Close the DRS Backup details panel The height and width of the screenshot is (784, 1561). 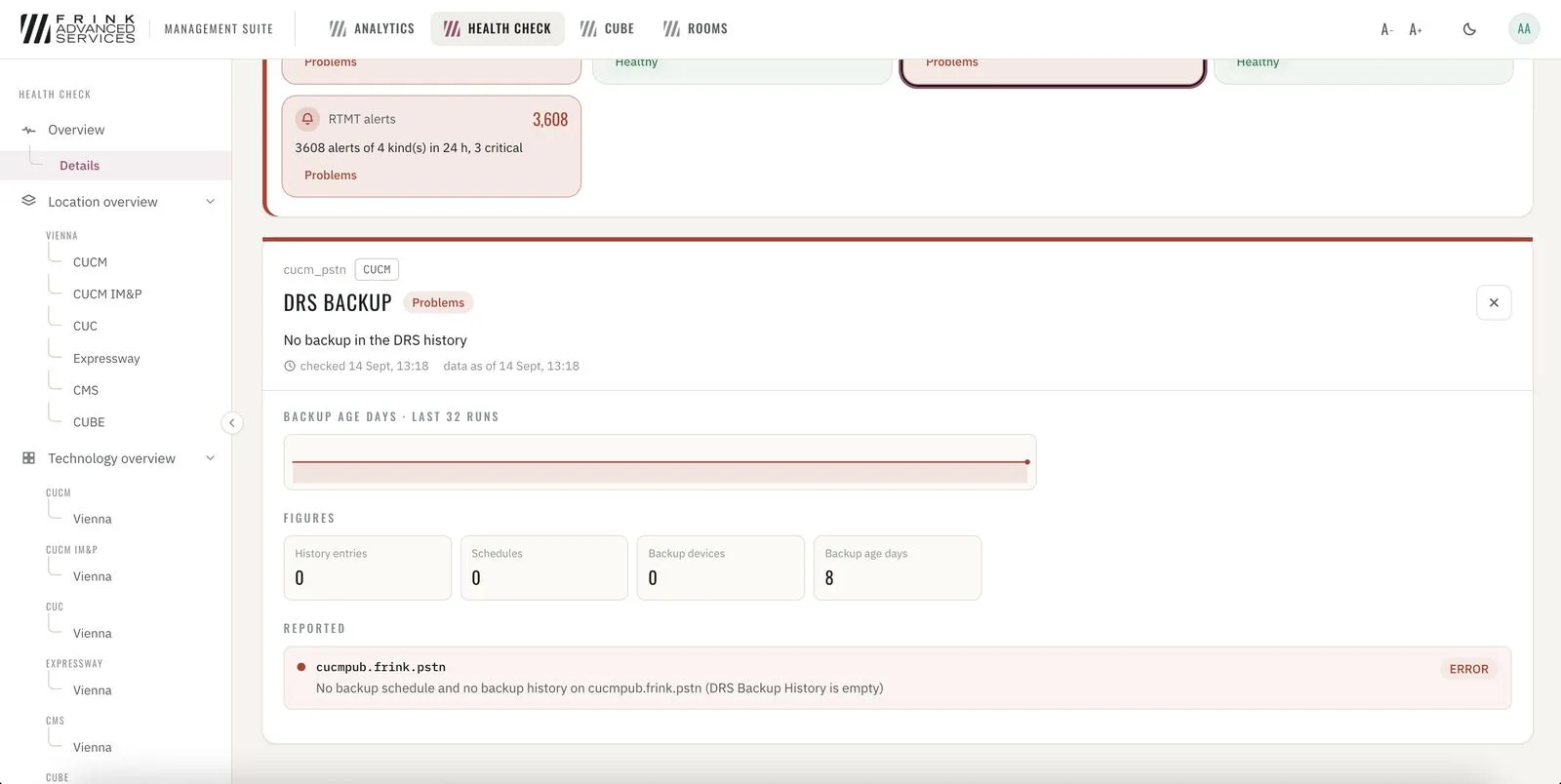(1494, 302)
